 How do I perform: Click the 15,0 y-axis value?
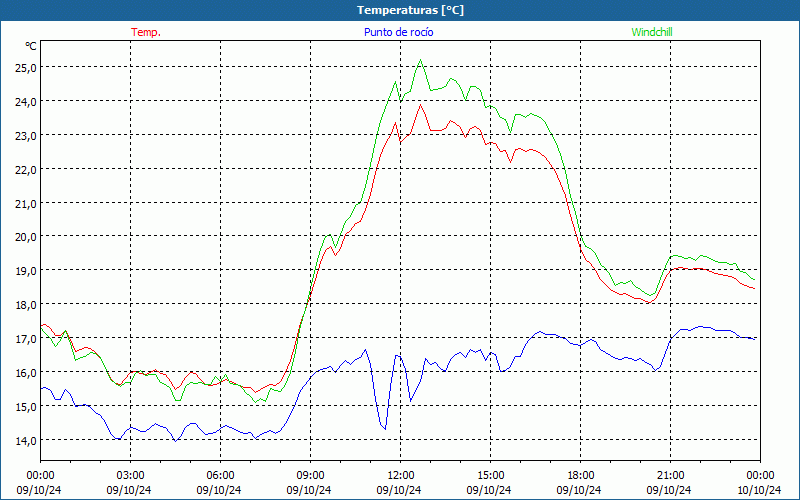26,407
